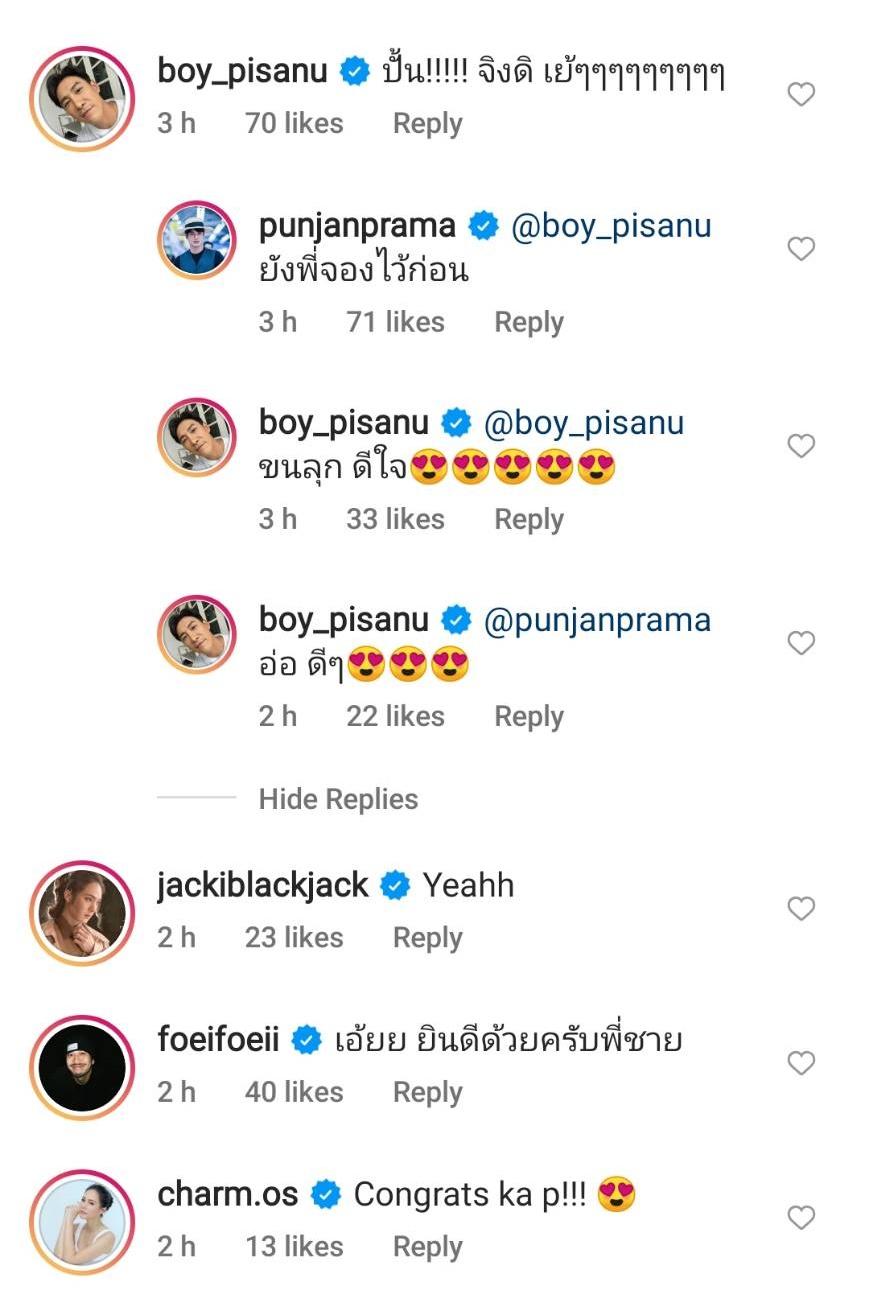Like the jackiblackjack "Yeahh" comment

click(x=801, y=908)
